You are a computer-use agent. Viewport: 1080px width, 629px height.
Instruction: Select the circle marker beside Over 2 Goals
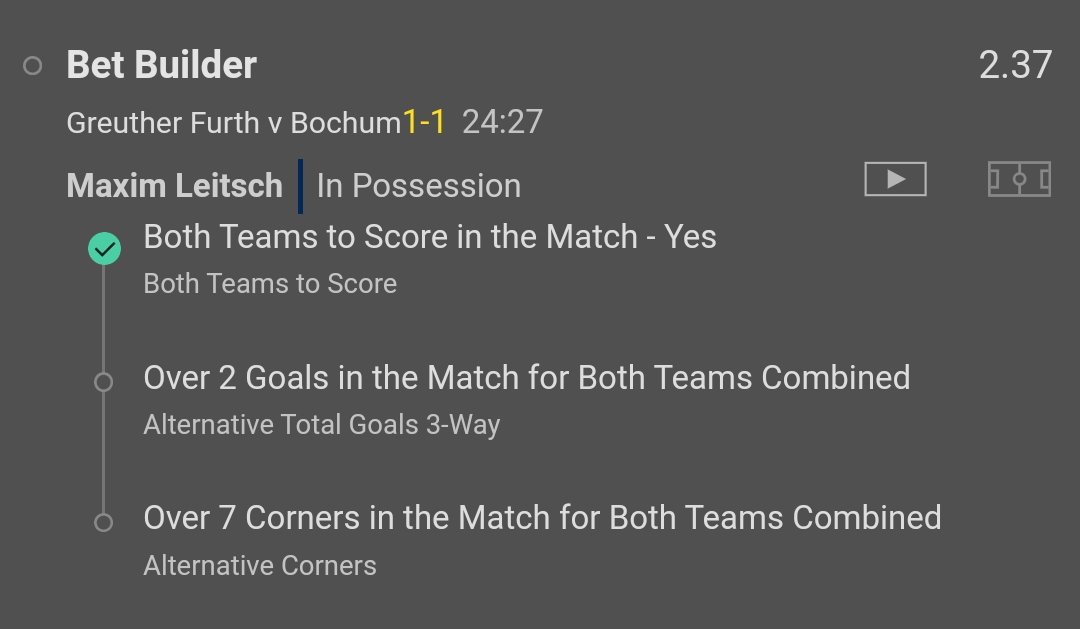pyautogui.click(x=103, y=382)
